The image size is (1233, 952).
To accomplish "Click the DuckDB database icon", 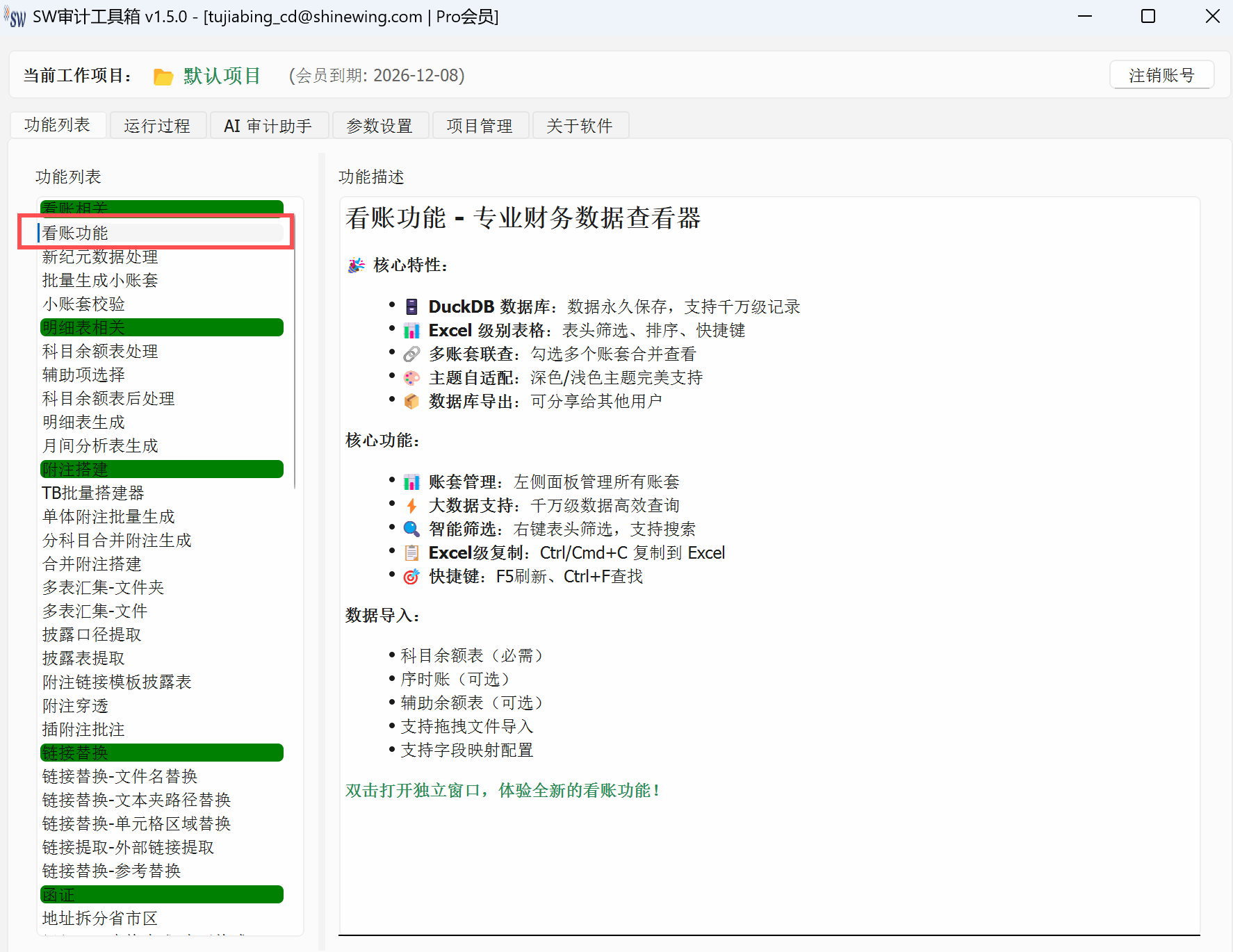I will [x=411, y=306].
